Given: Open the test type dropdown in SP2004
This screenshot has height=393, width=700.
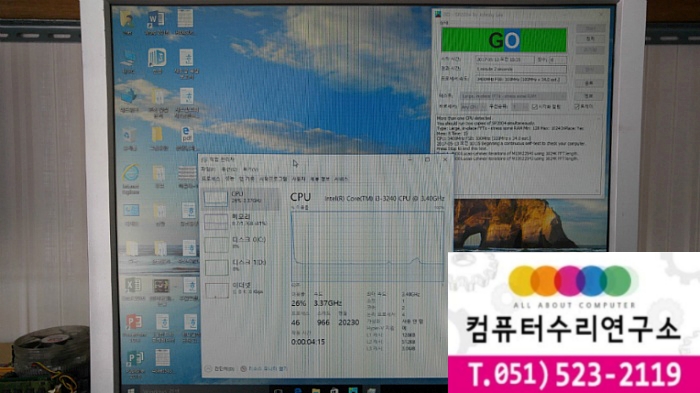Looking at the screenshot, I should [x=513, y=96].
